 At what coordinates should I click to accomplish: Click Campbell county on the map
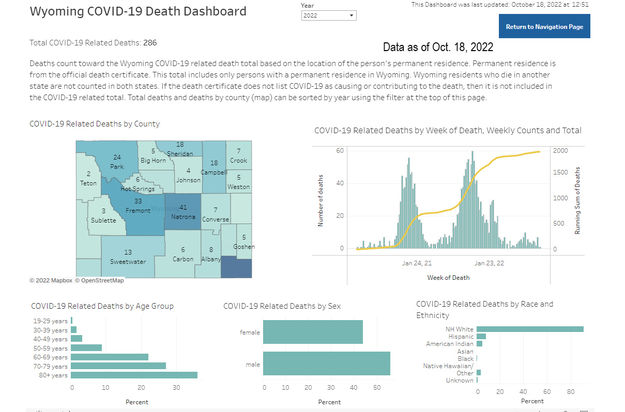[x=214, y=167]
